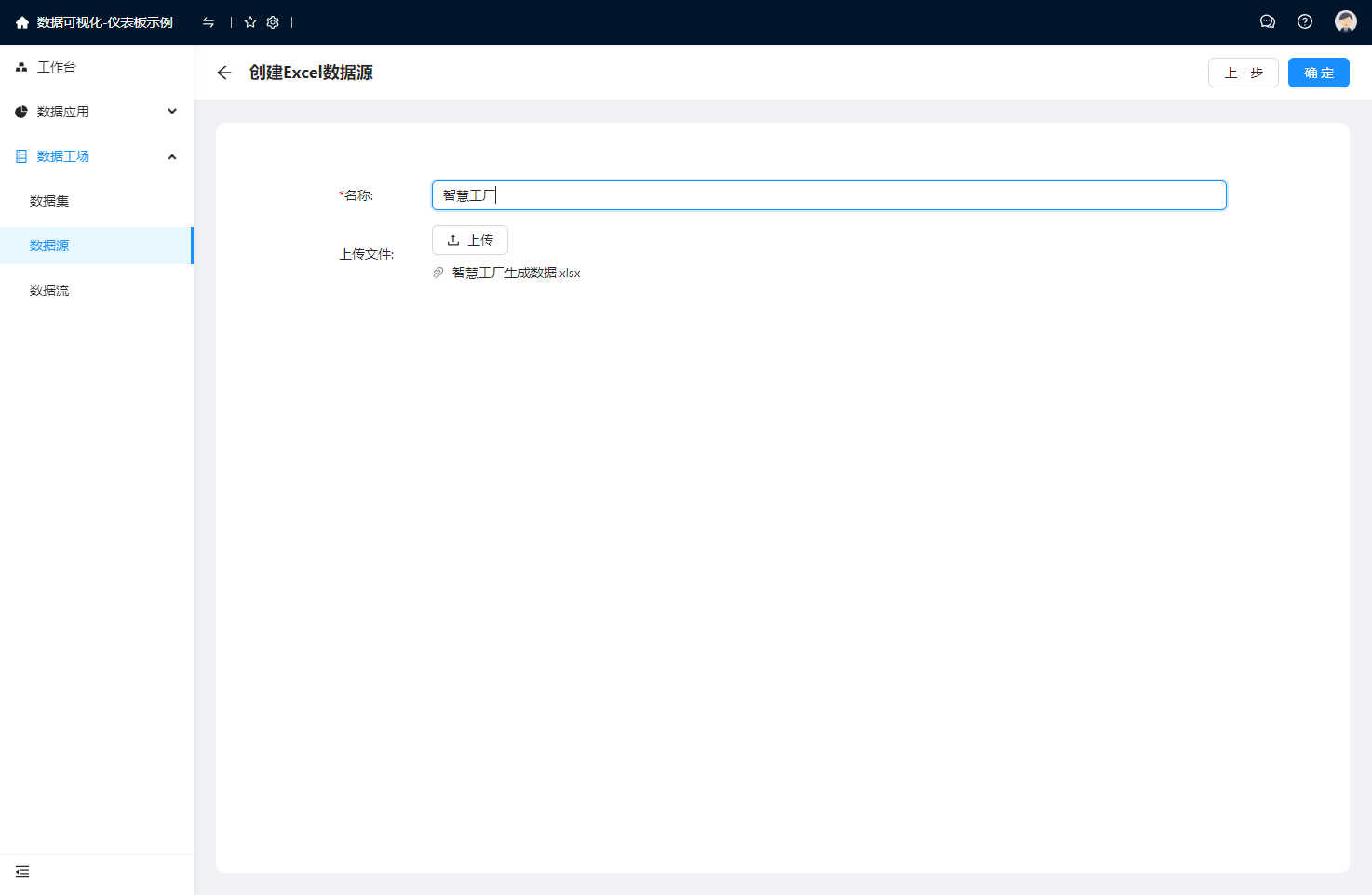The width and height of the screenshot is (1372, 895).
Task: Click the 名称 input field
Action: (x=828, y=195)
